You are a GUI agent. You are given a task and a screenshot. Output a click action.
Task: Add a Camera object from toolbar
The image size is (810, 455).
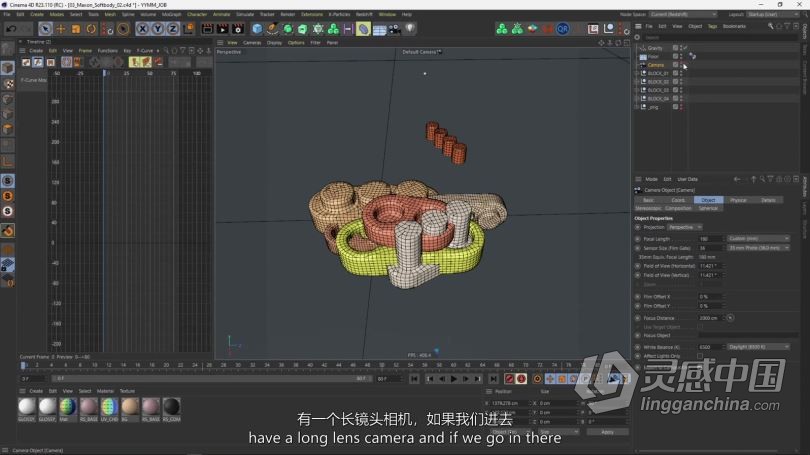(395, 29)
